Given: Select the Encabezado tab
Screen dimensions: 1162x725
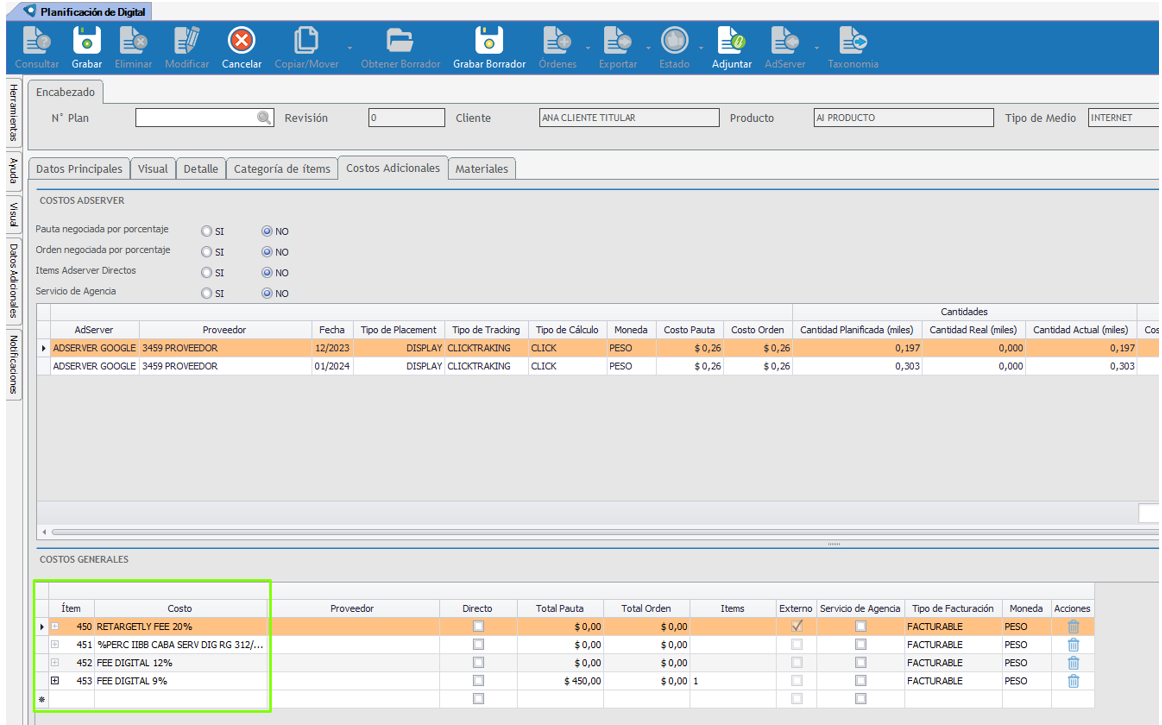Looking at the screenshot, I should coord(65,92).
